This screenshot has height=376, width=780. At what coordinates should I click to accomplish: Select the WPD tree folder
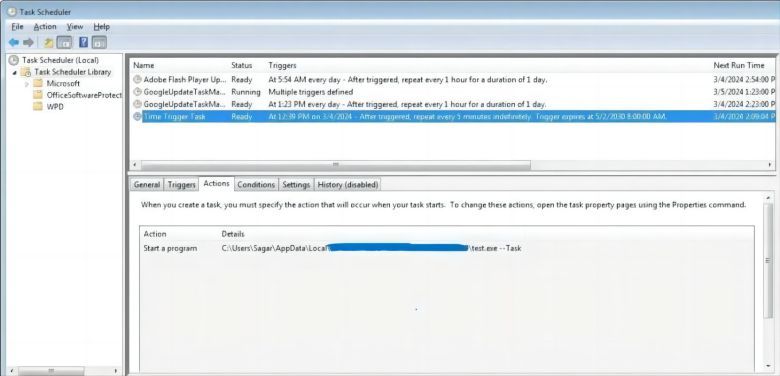(x=55, y=106)
